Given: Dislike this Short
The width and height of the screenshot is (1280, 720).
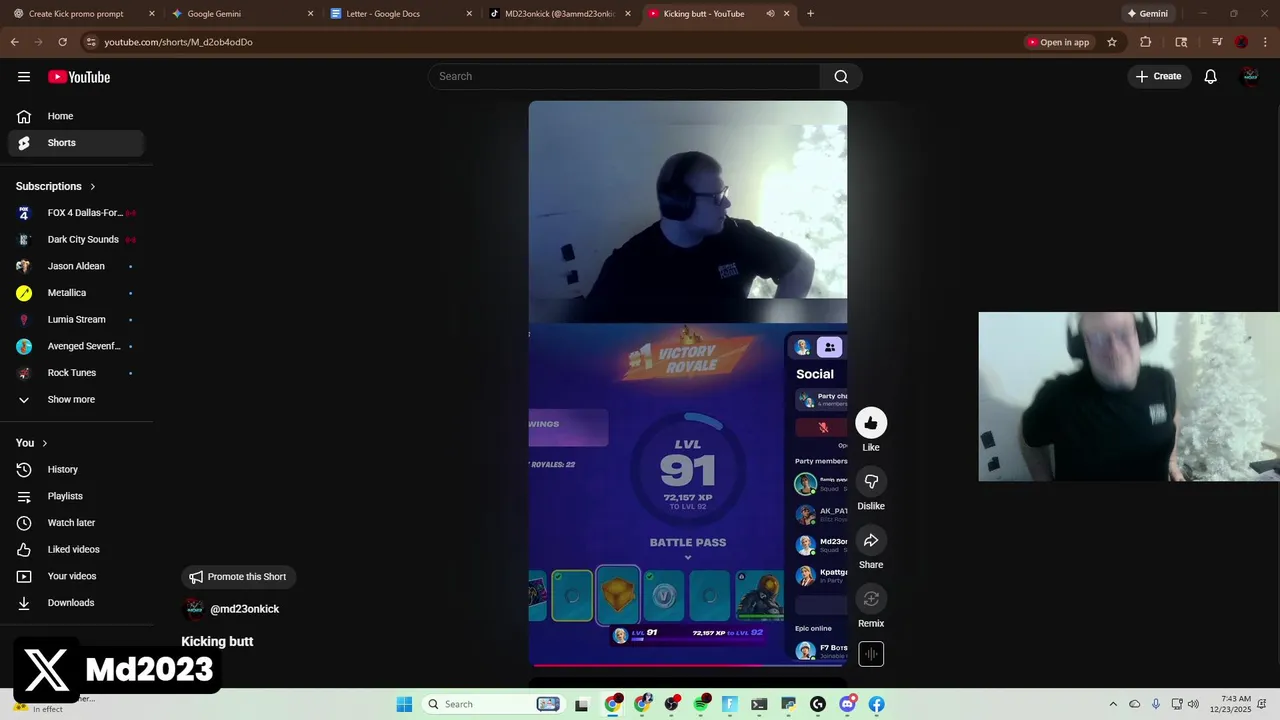Looking at the screenshot, I should click(x=871, y=482).
